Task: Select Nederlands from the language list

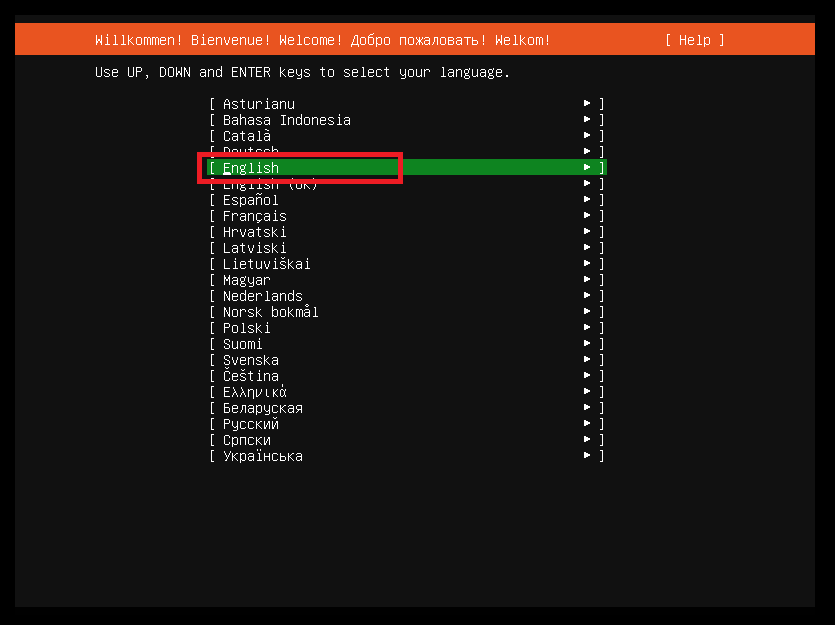Action: [262, 296]
